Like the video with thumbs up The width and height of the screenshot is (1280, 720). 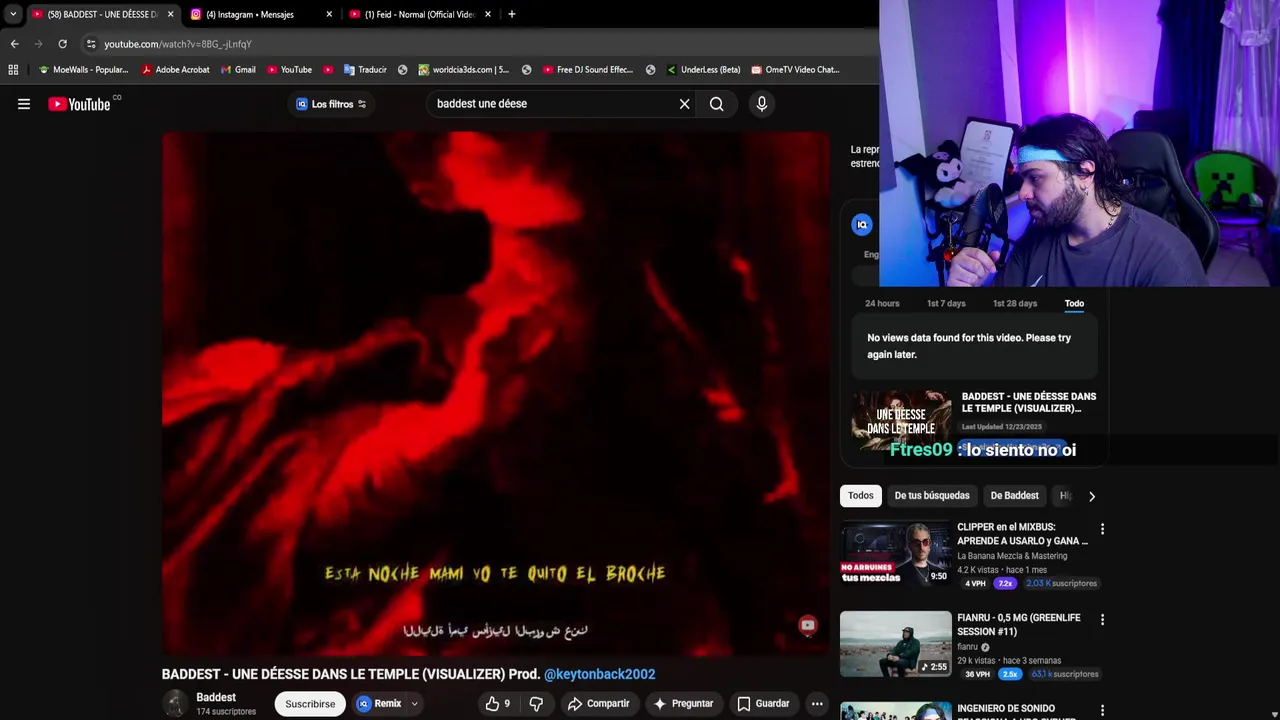coord(498,704)
